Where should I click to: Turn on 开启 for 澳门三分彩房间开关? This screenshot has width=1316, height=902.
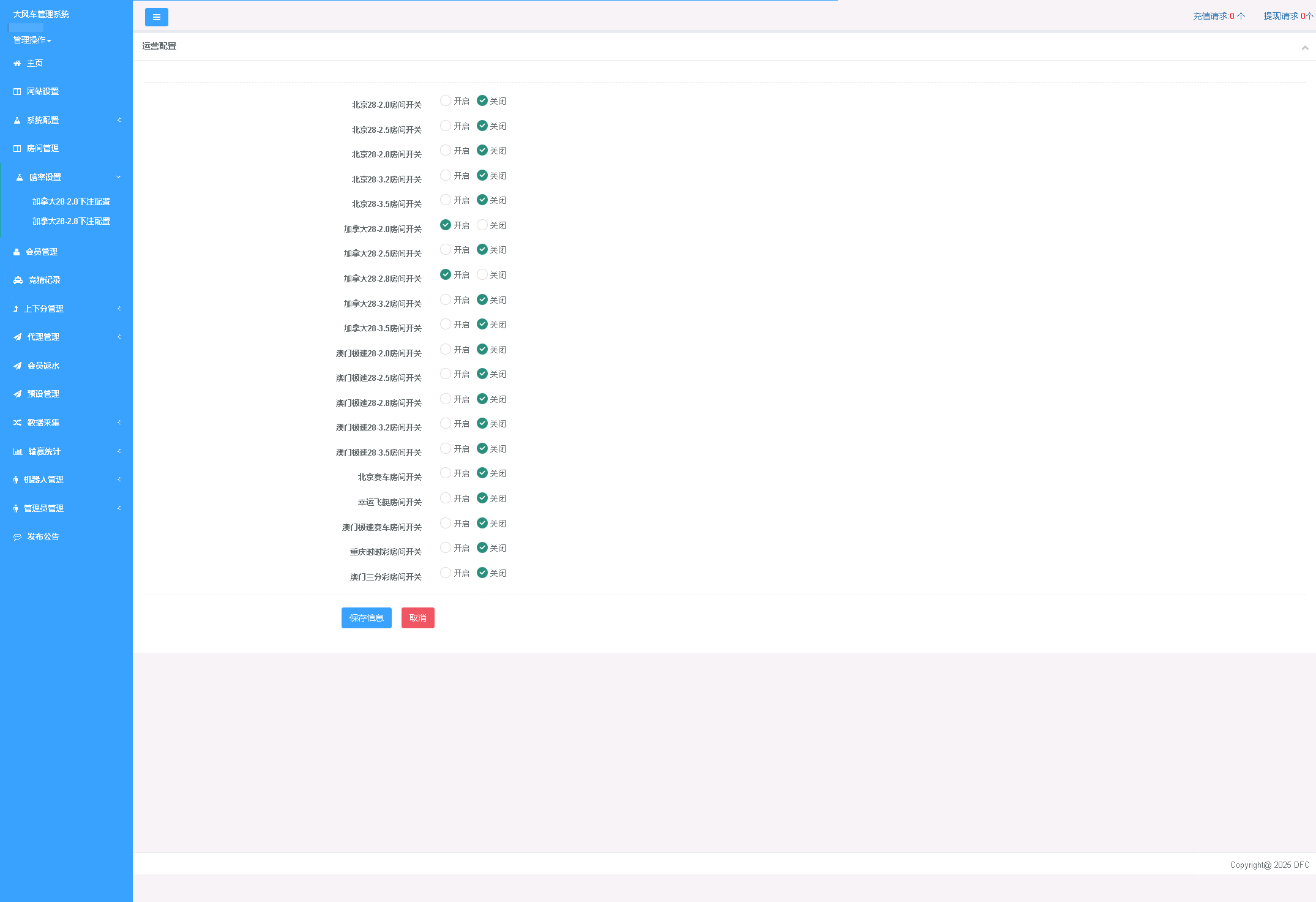[446, 573]
